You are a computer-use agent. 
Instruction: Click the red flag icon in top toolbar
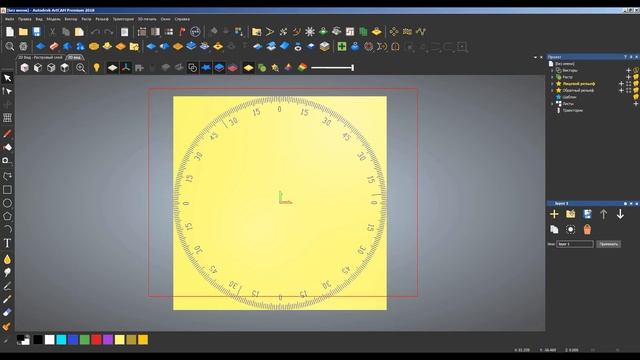[182, 32]
